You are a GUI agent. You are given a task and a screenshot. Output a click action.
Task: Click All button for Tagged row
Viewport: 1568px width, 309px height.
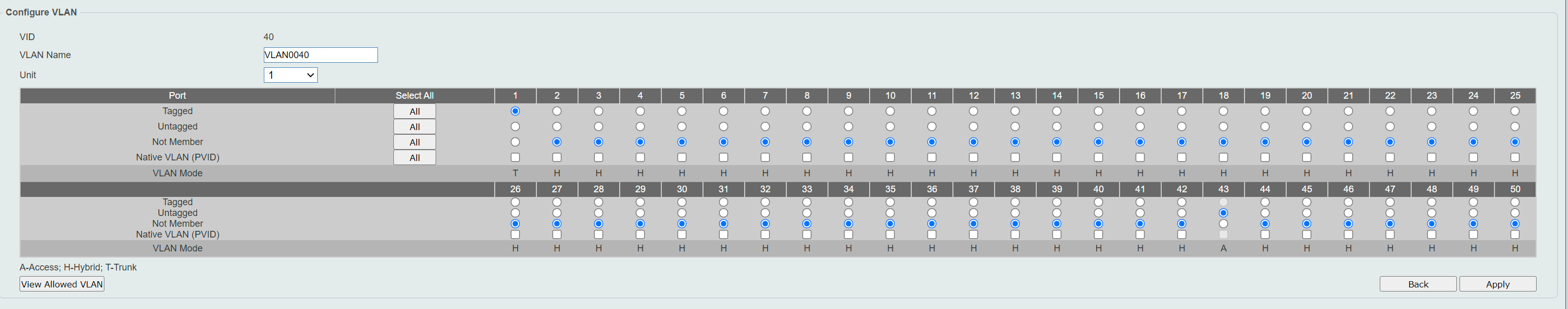tap(414, 112)
